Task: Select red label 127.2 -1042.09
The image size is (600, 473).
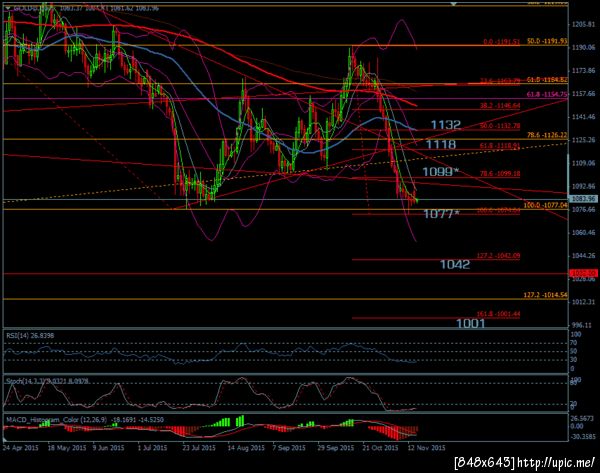Action: [x=498, y=256]
